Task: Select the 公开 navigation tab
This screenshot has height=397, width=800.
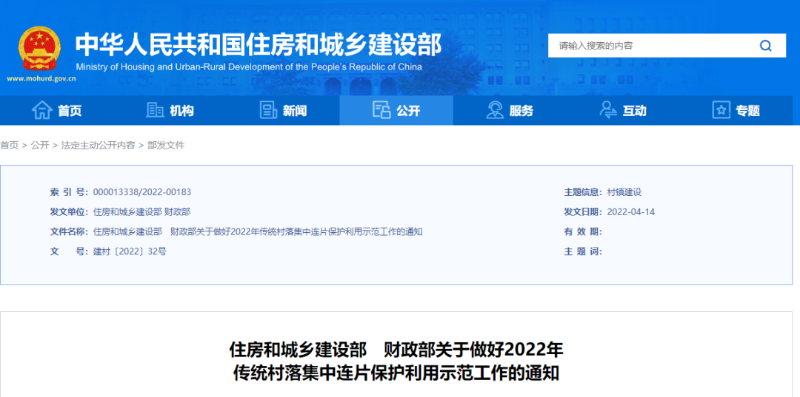Action: [x=396, y=110]
